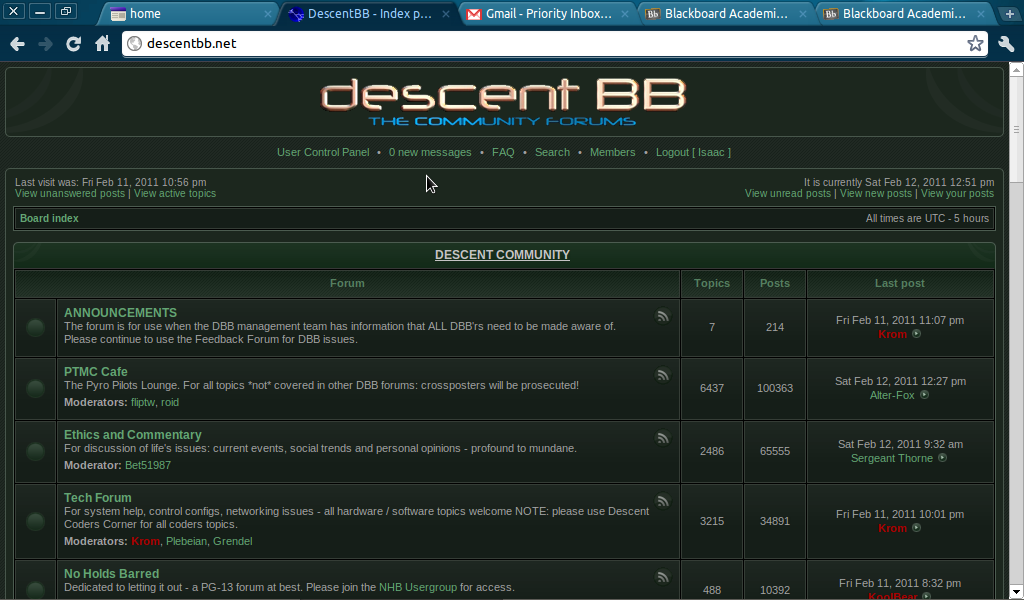Go to Board index
This screenshot has height=600, width=1024.
click(x=49, y=218)
